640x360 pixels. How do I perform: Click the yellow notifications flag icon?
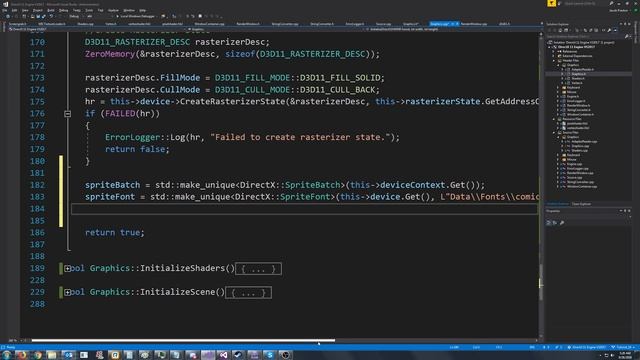(x=551, y=3)
